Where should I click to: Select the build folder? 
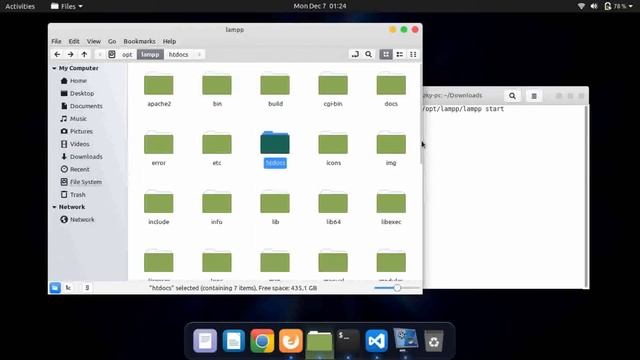pos(275,85)
